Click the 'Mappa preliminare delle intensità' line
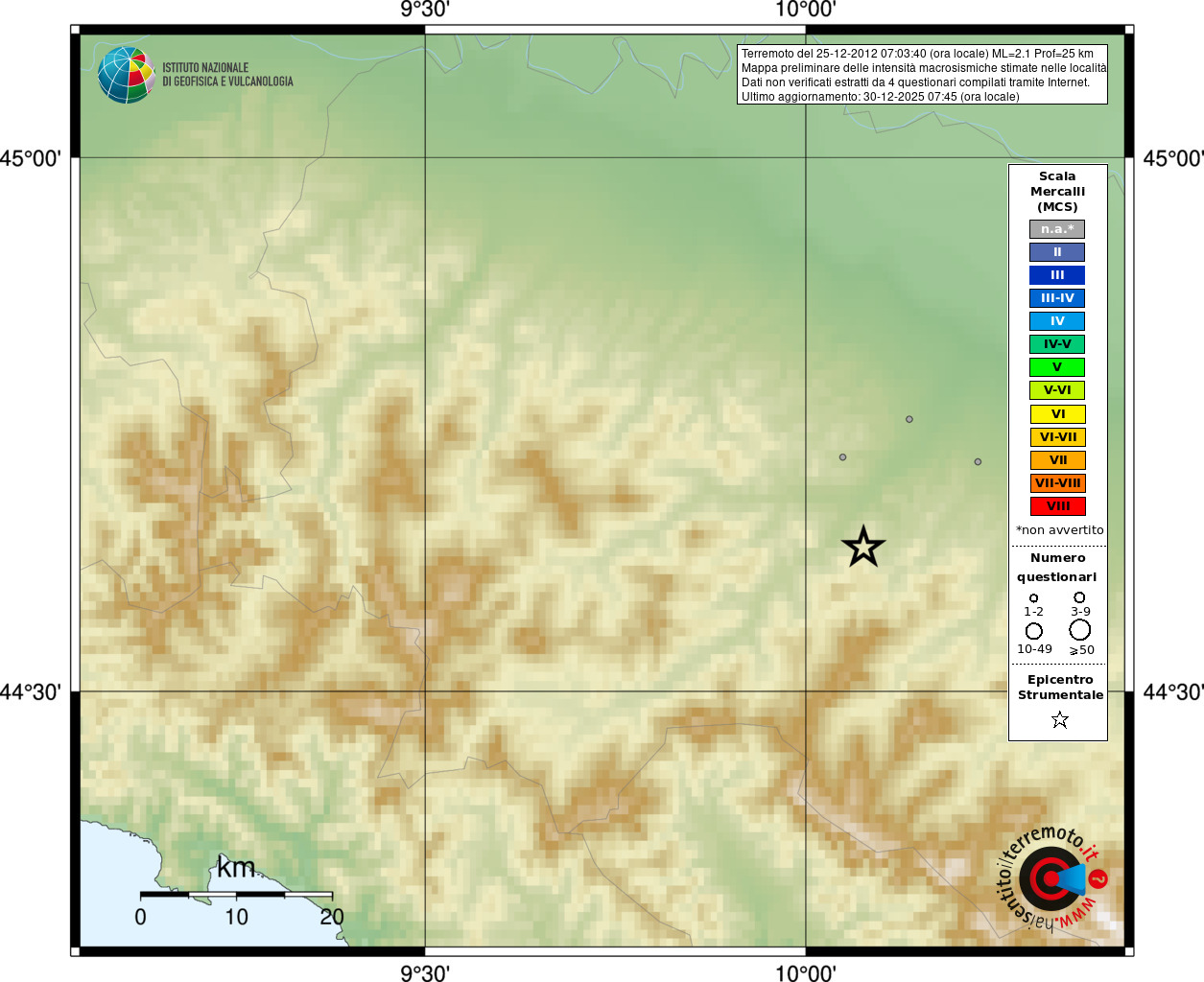 (923, 68)
